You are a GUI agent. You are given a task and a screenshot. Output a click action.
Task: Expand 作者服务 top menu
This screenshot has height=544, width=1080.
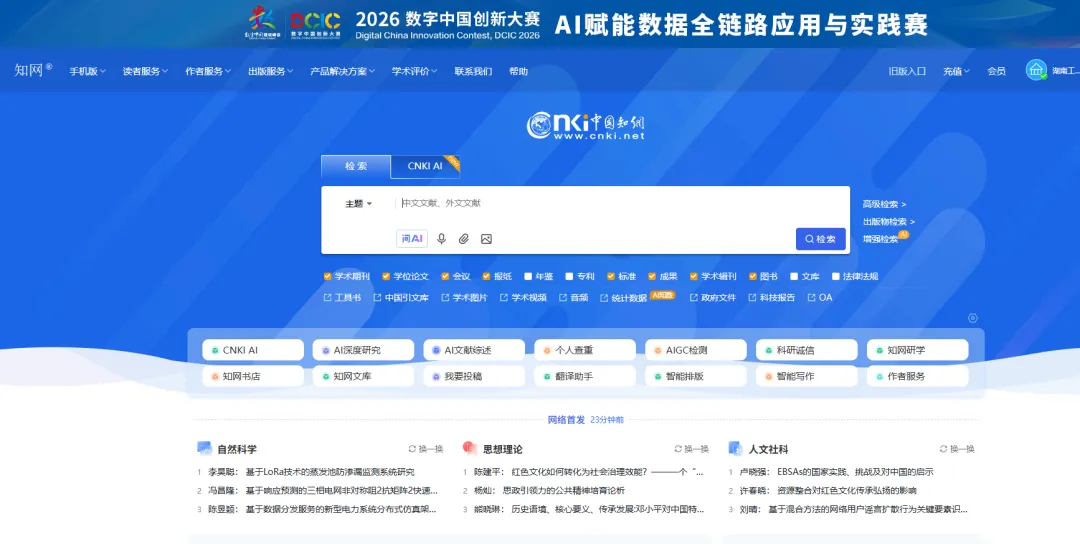click(x=208, y=71)
